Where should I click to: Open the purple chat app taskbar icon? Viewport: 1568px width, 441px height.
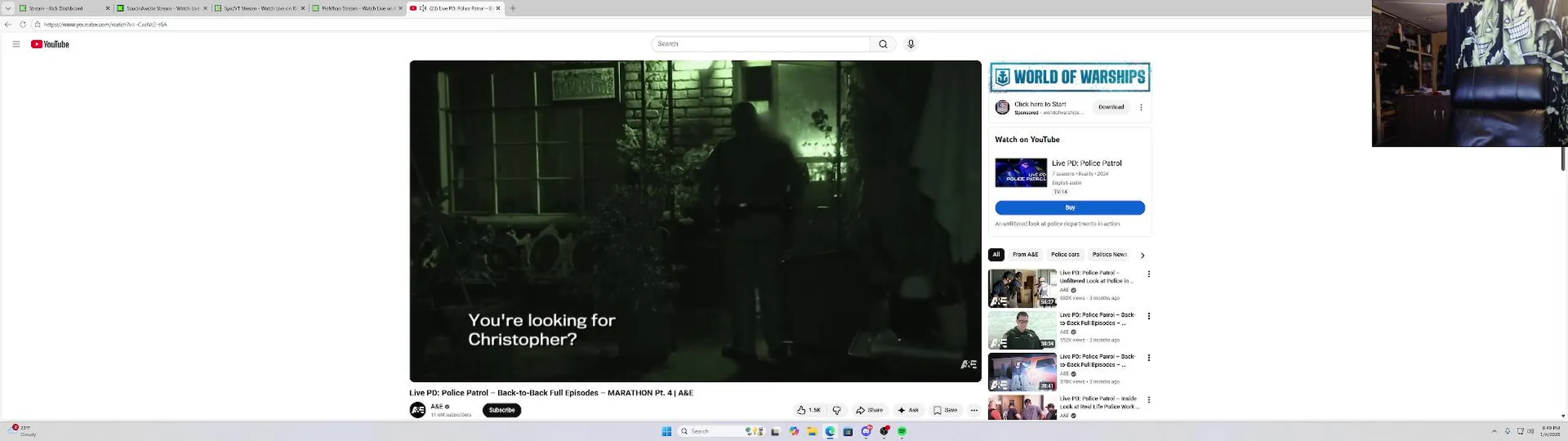(866, 432)
